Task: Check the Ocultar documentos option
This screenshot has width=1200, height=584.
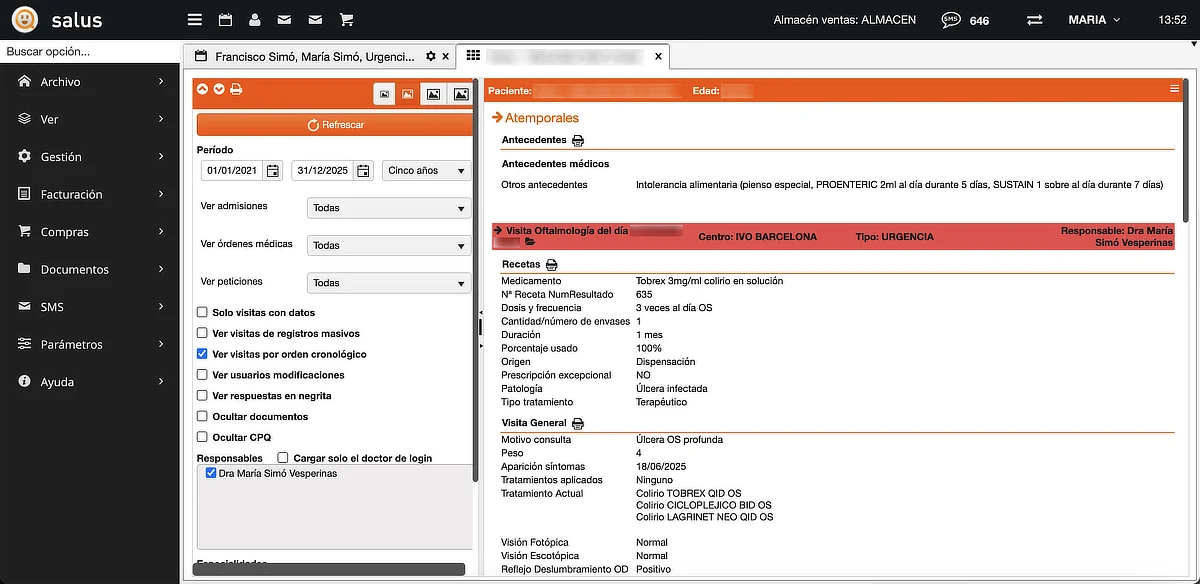Action: coord(203,417)
